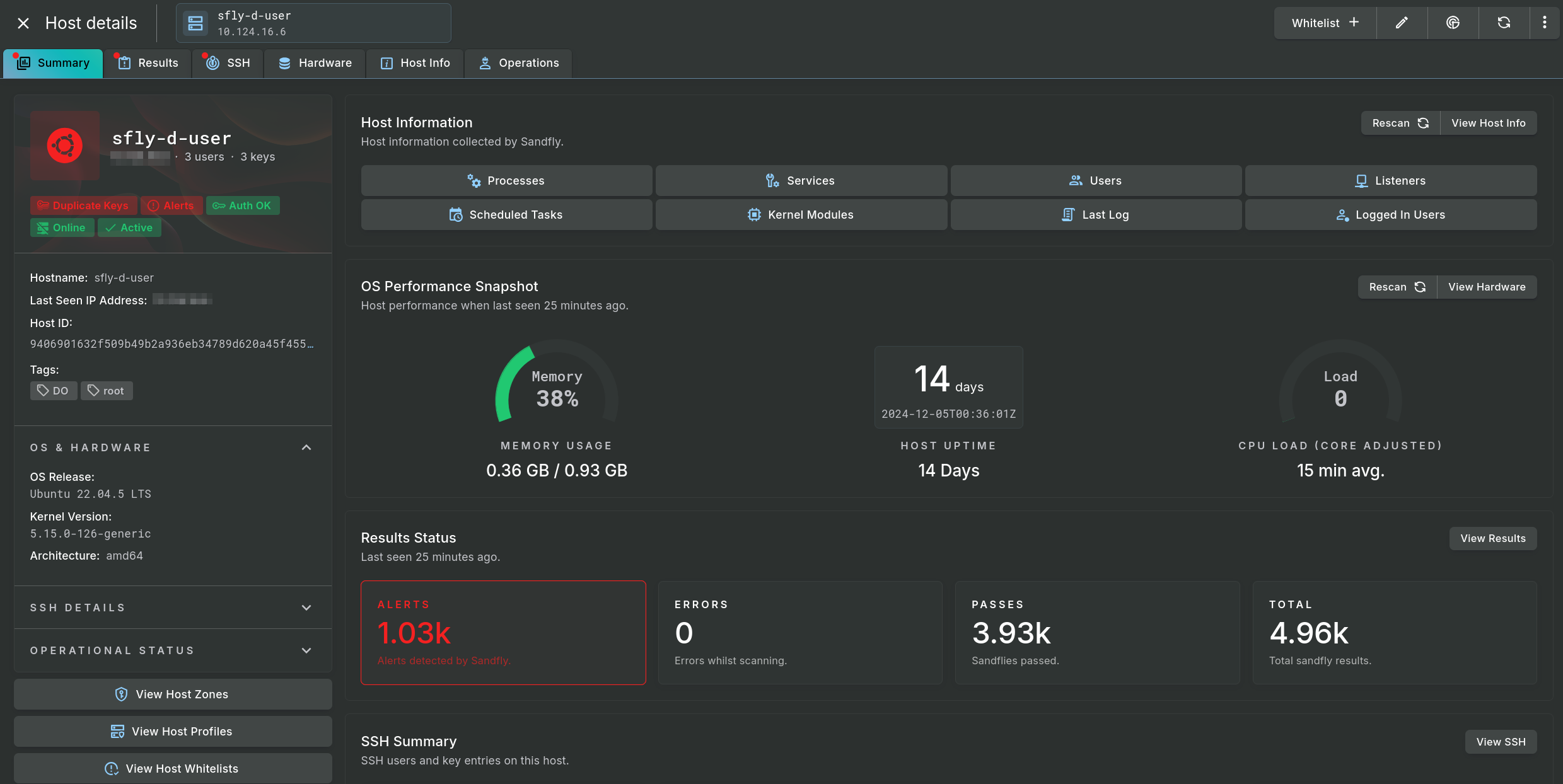Image resolution: width=1563 pixels, height=784 pixels.
Task: Open the three-dot more options menu
Action: 1544,23
